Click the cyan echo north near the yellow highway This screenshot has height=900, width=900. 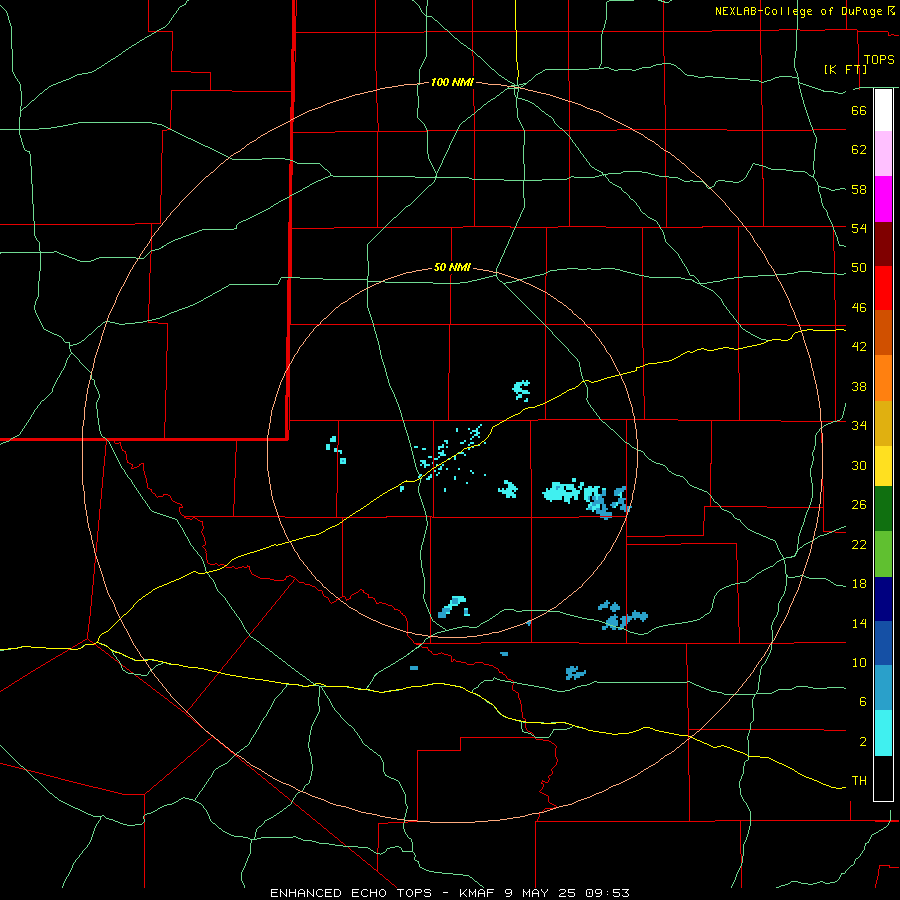click(x=521, y=390)
